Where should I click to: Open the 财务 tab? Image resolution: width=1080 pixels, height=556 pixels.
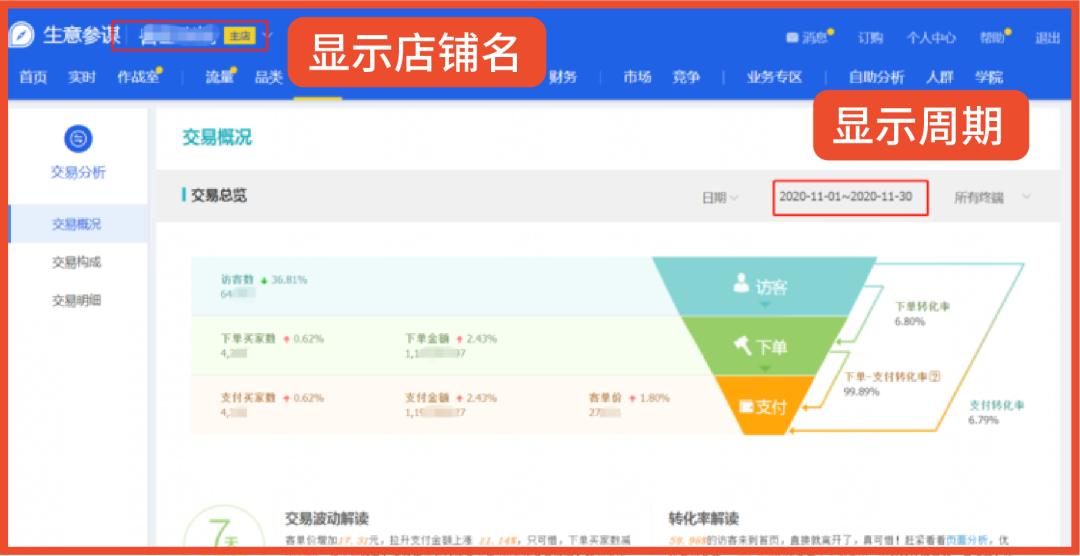pyautogui.click(x=563, y=77)
